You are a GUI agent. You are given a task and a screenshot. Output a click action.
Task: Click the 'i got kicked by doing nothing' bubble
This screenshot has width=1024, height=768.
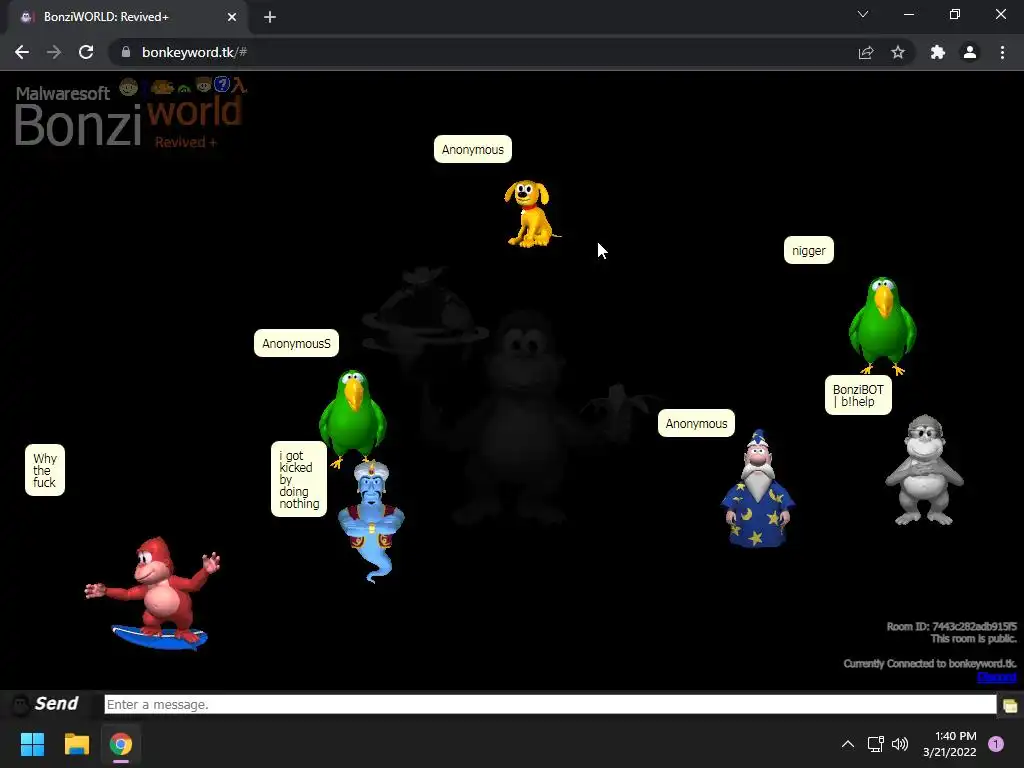coord(299,479)
